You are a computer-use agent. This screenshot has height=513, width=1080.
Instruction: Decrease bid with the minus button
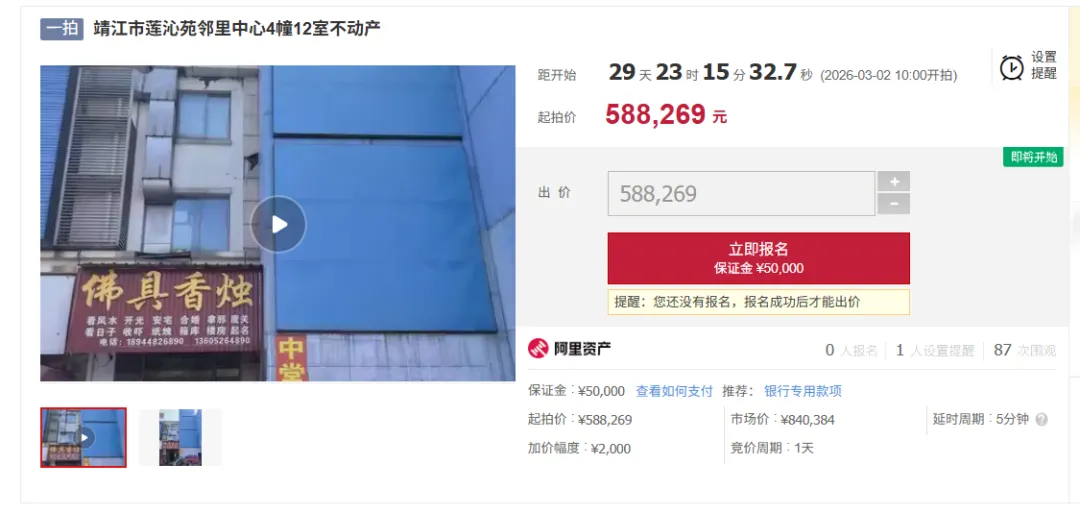click(893, 204)
